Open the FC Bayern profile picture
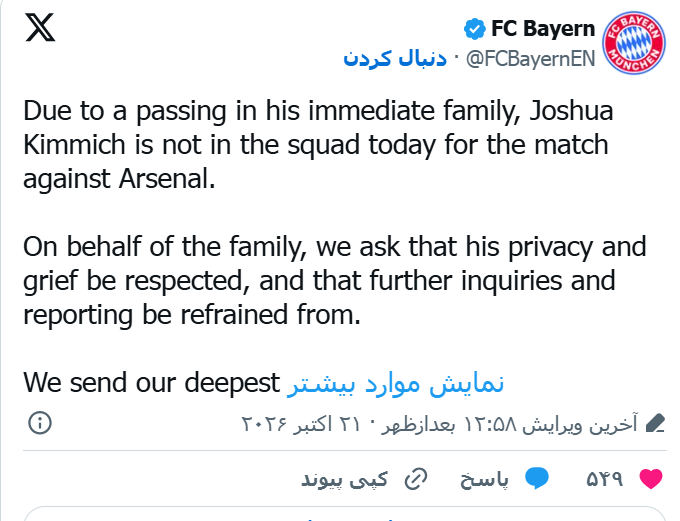The image size is (680, 521). (634, 43)
